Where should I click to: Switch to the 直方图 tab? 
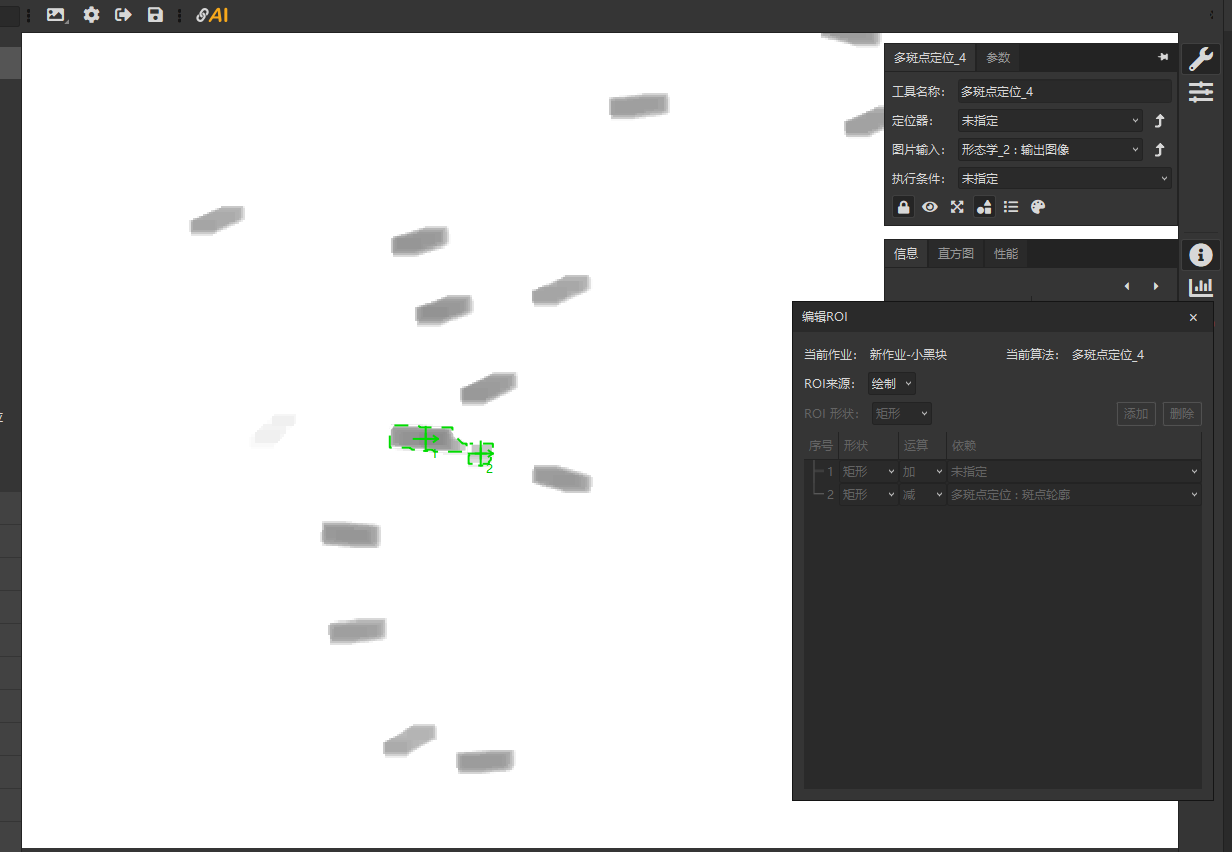click(x=955, y=254)
